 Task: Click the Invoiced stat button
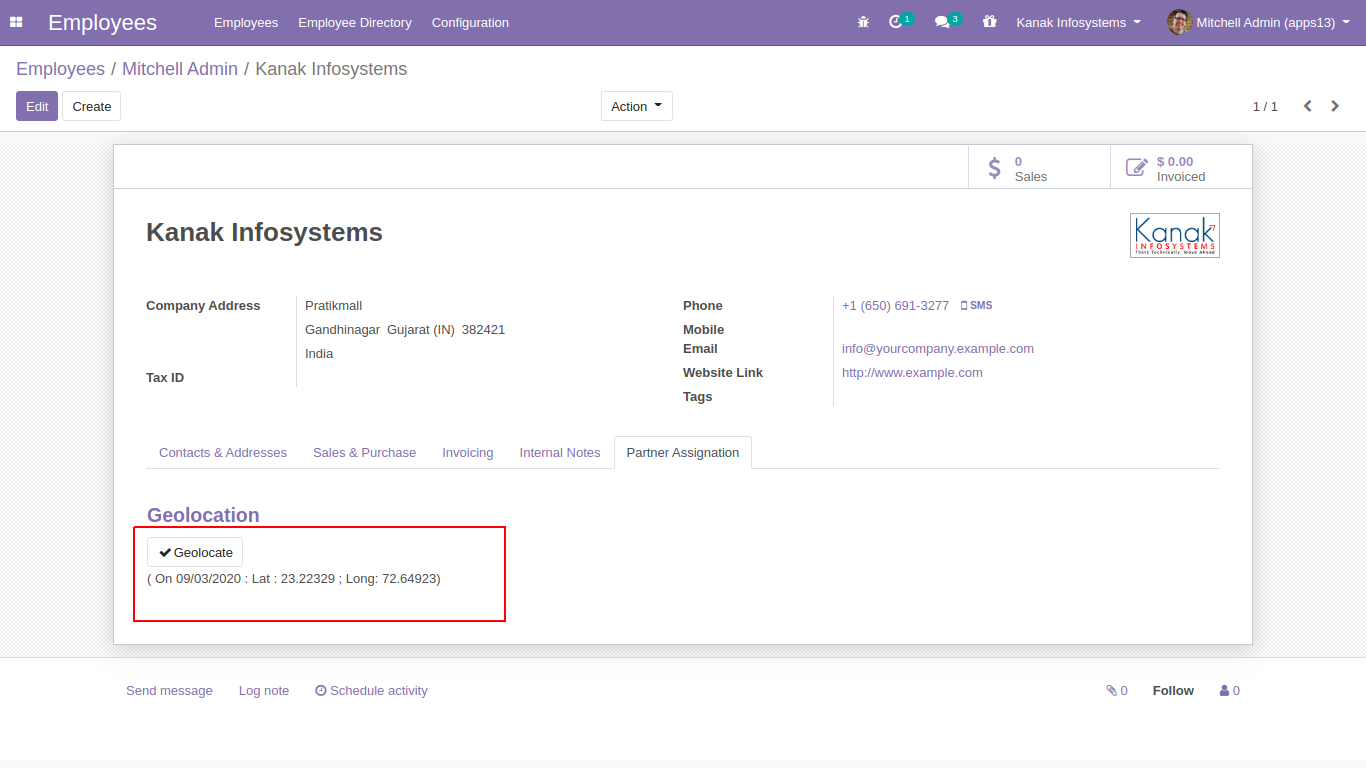pyautogui.click(x=1181, y=167)
